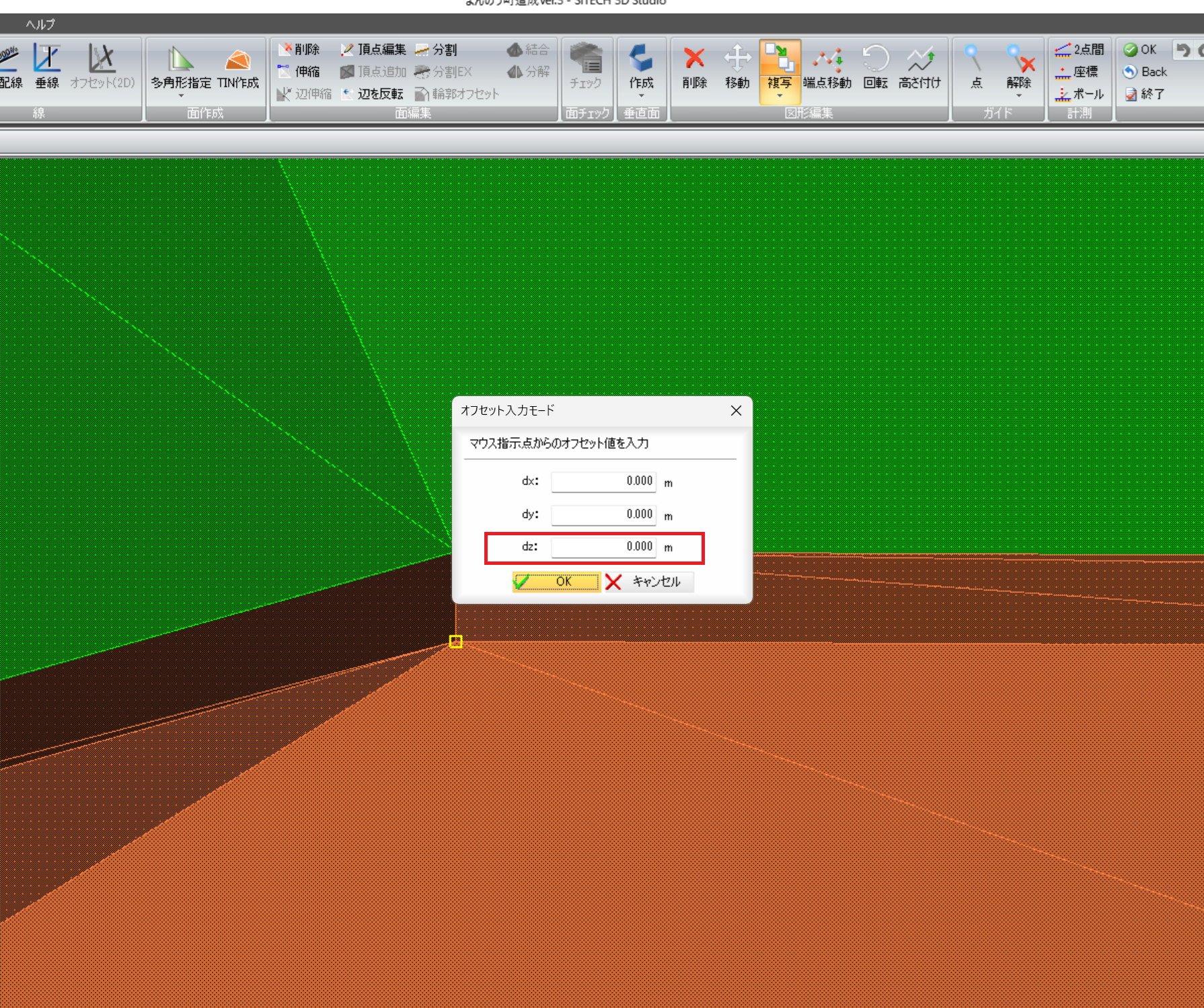Expand the 複写 dropdown arrow
Screen dimensions: 1204x1008
(x=780, y=96)
